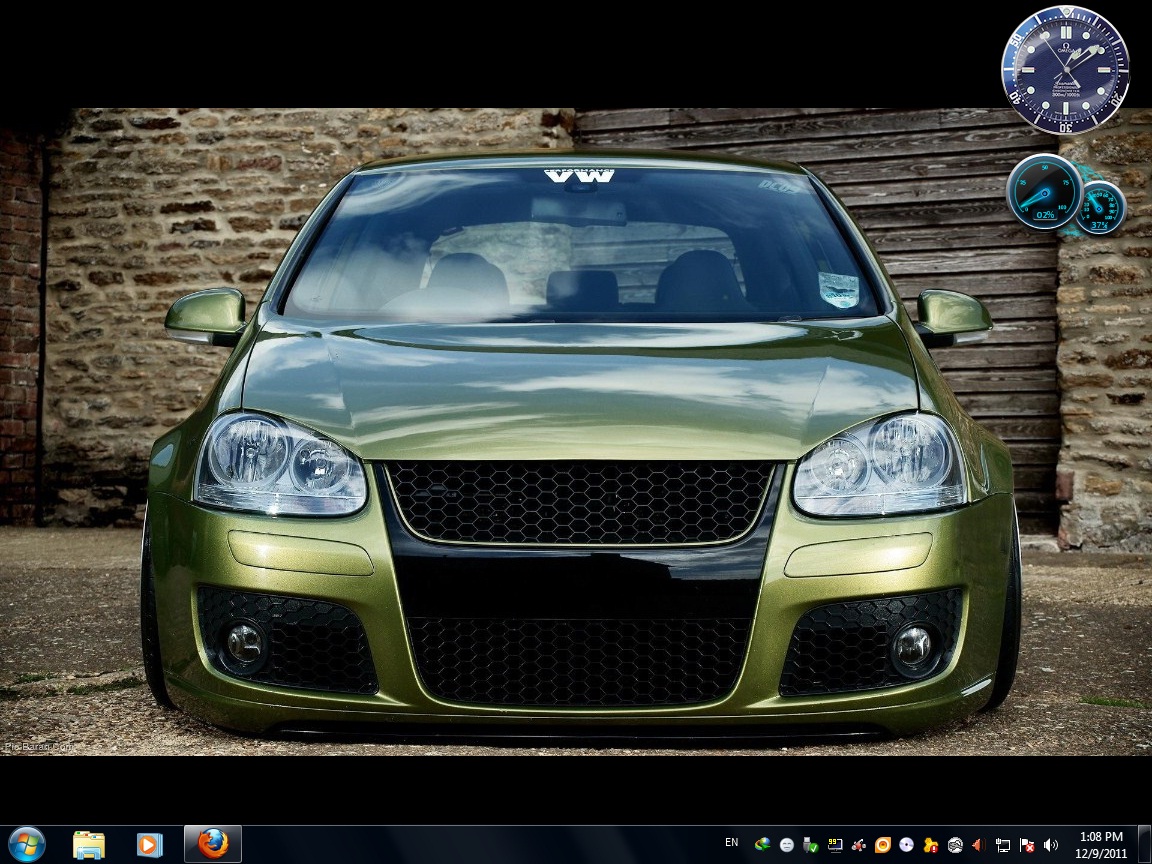Open the Windows Start menu
The image size is (1152, 864).
(x=27, y=844)
